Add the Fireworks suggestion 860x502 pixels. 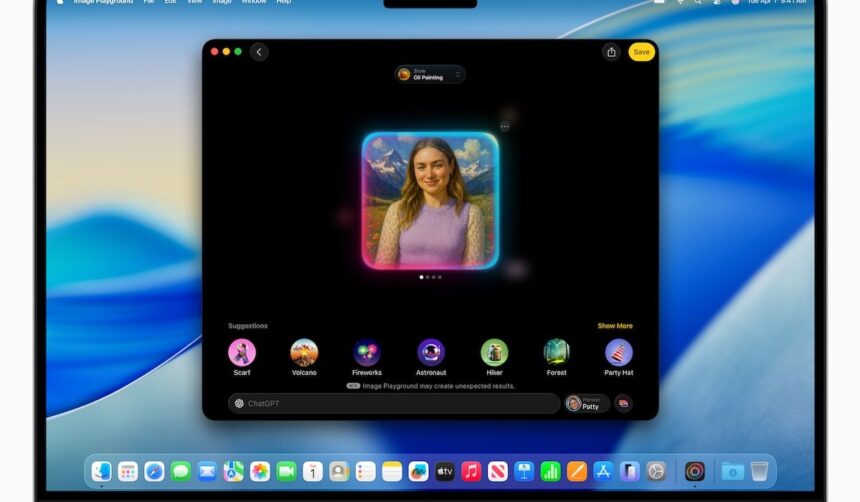[x=367, y=357]
